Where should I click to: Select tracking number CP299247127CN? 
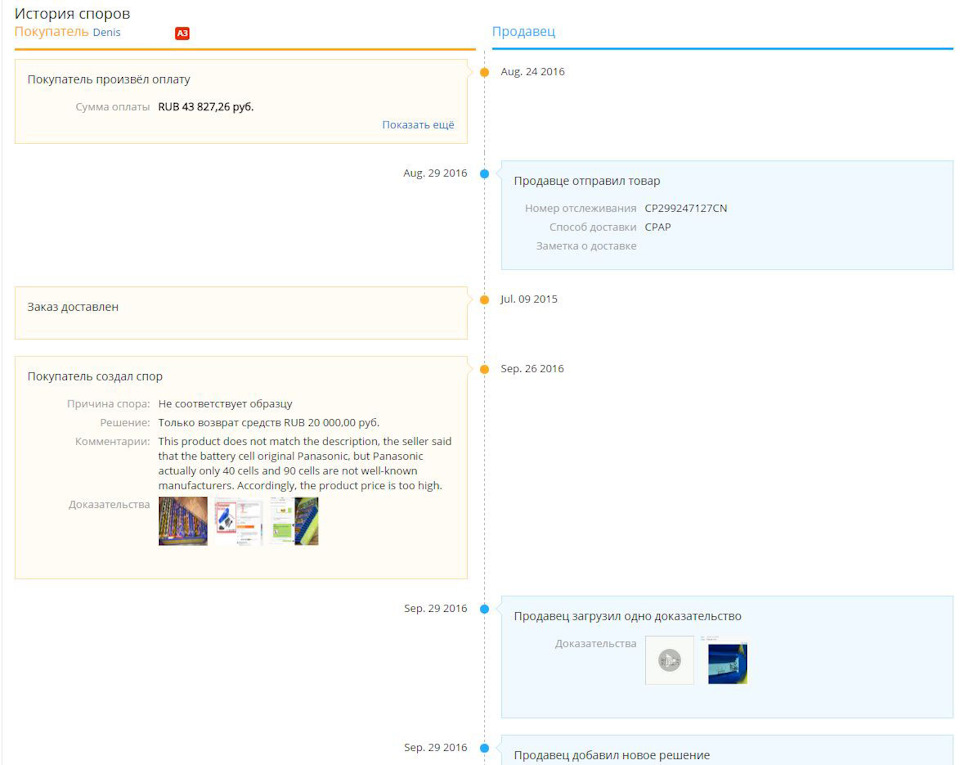pos(686,209)
